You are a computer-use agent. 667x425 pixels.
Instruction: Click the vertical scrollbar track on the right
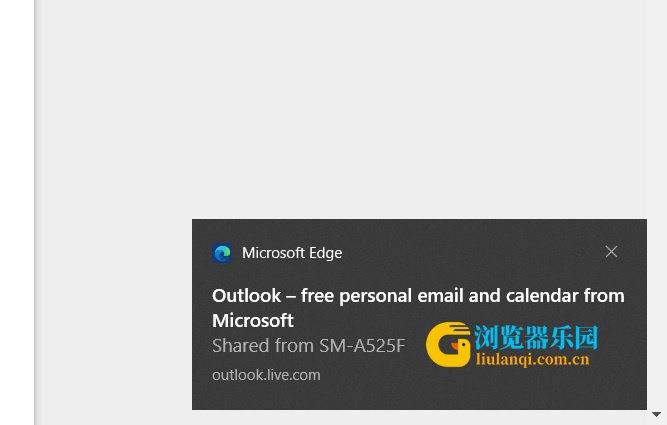[x=656, y=204]
